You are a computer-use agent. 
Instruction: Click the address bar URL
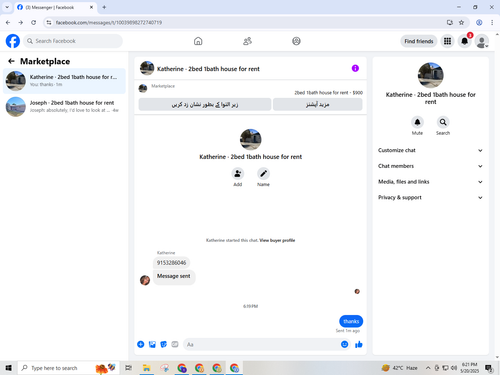[109, 22]
